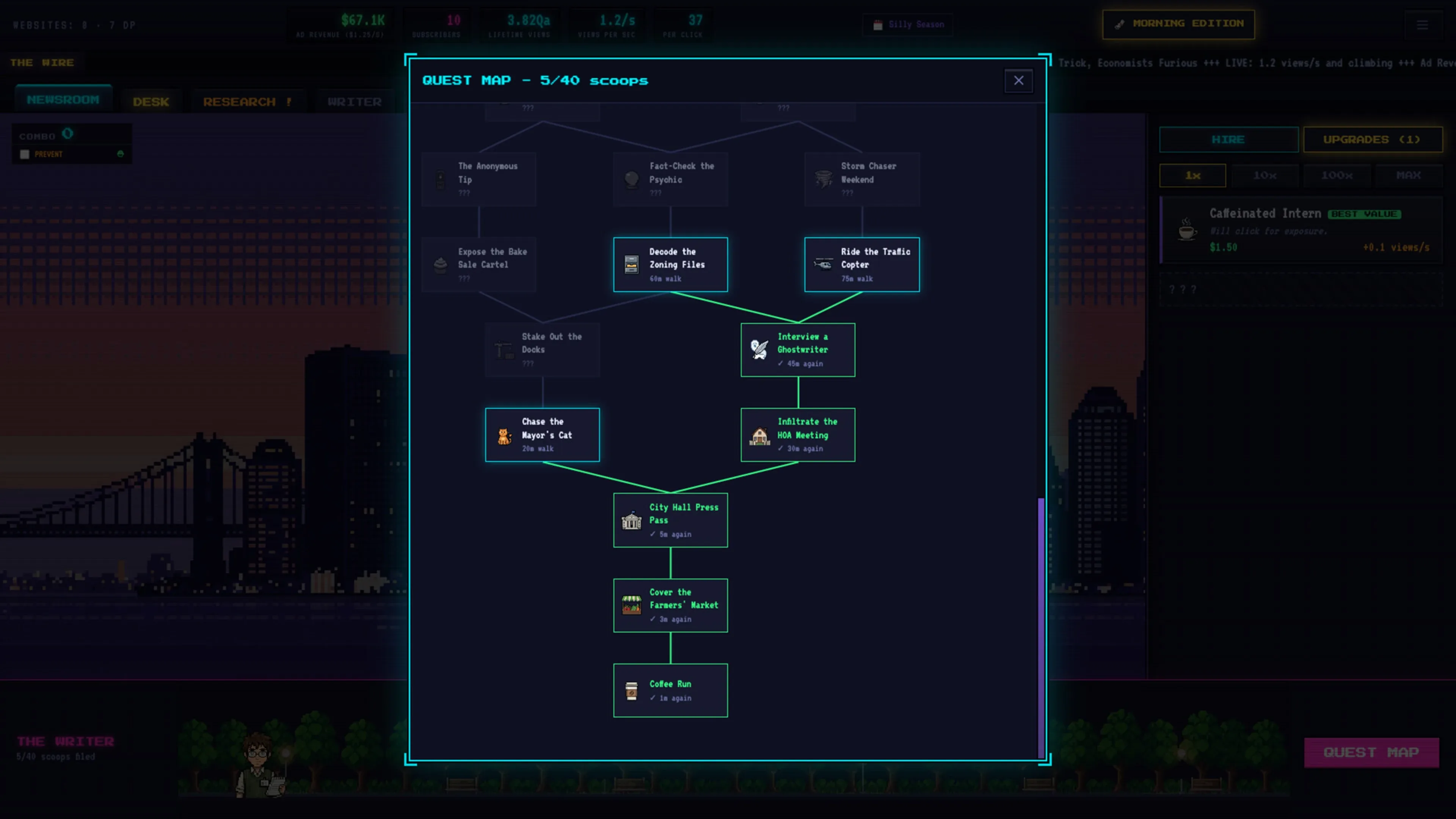This screenshot has height=819, width=1456.
Task: Click the combo ring indicator icon
Action: (68, 134)
